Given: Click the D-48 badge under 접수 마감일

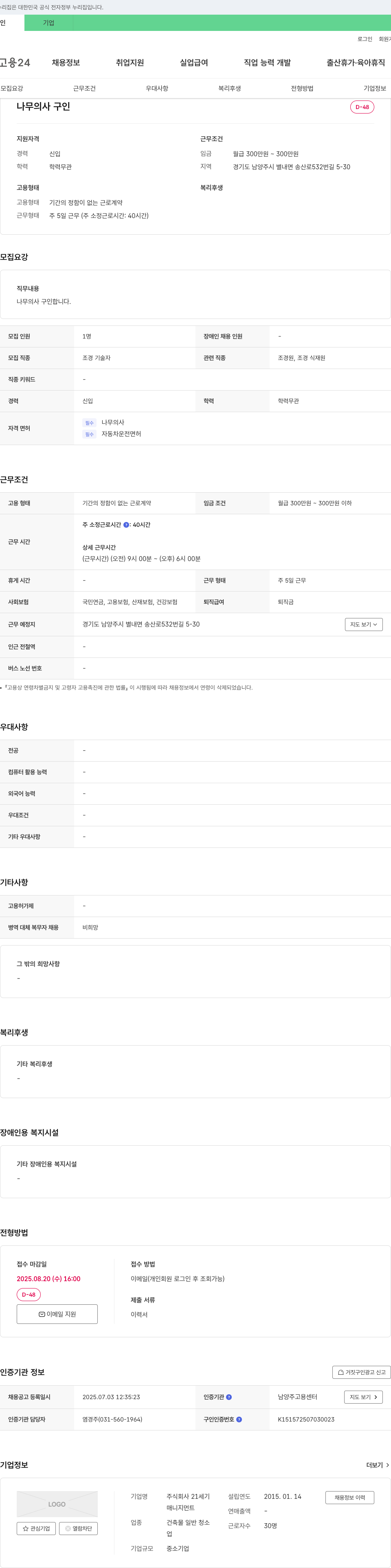Looking at the screenshot, I should pyautogui.click(x=29, y=1294).
